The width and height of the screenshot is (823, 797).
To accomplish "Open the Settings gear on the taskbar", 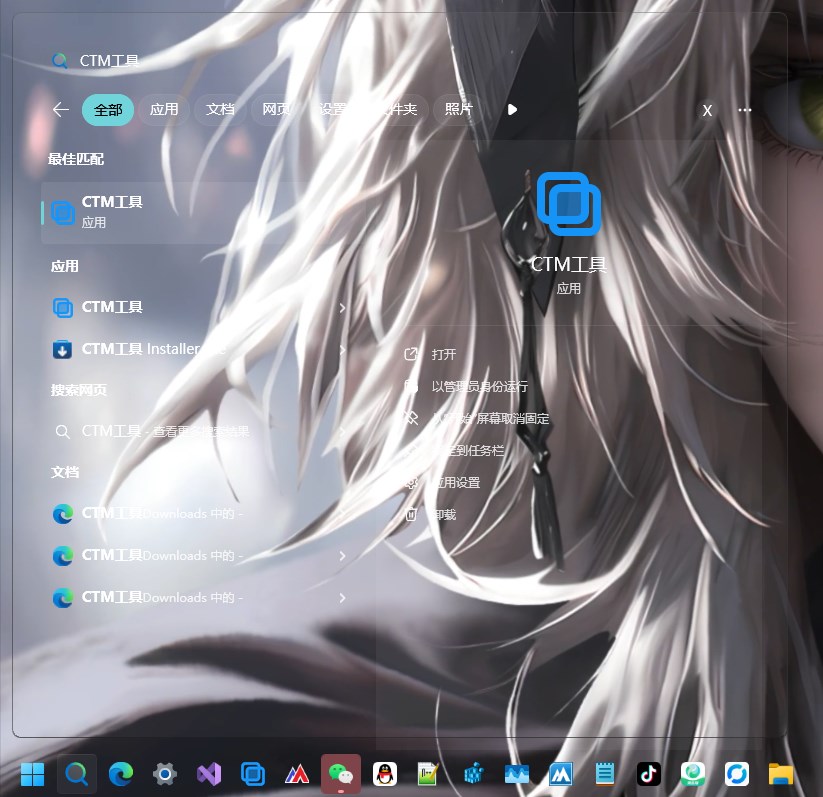I will click(x=165, y=774).
